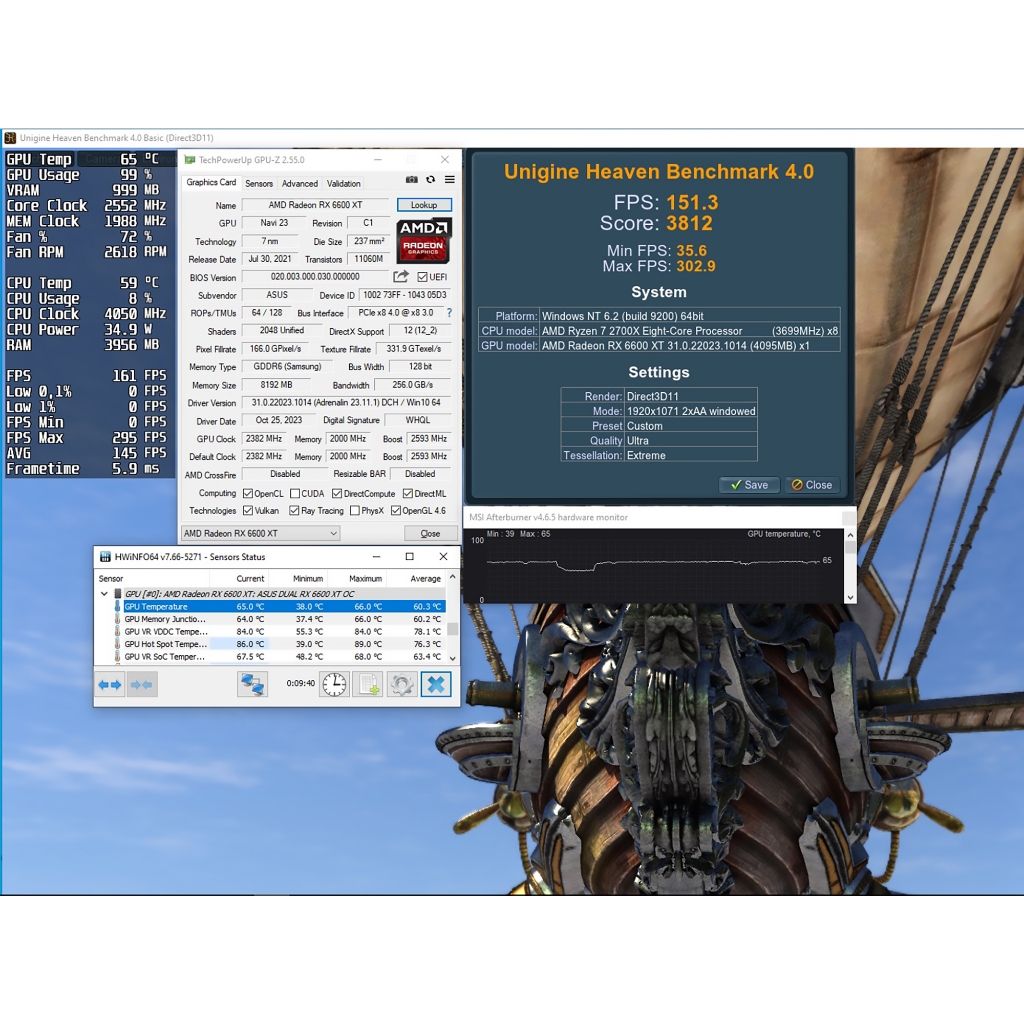Collapse the GPU [#0] sensor group
Viewport: 1024px width, 1024px height.
point(104,594)
